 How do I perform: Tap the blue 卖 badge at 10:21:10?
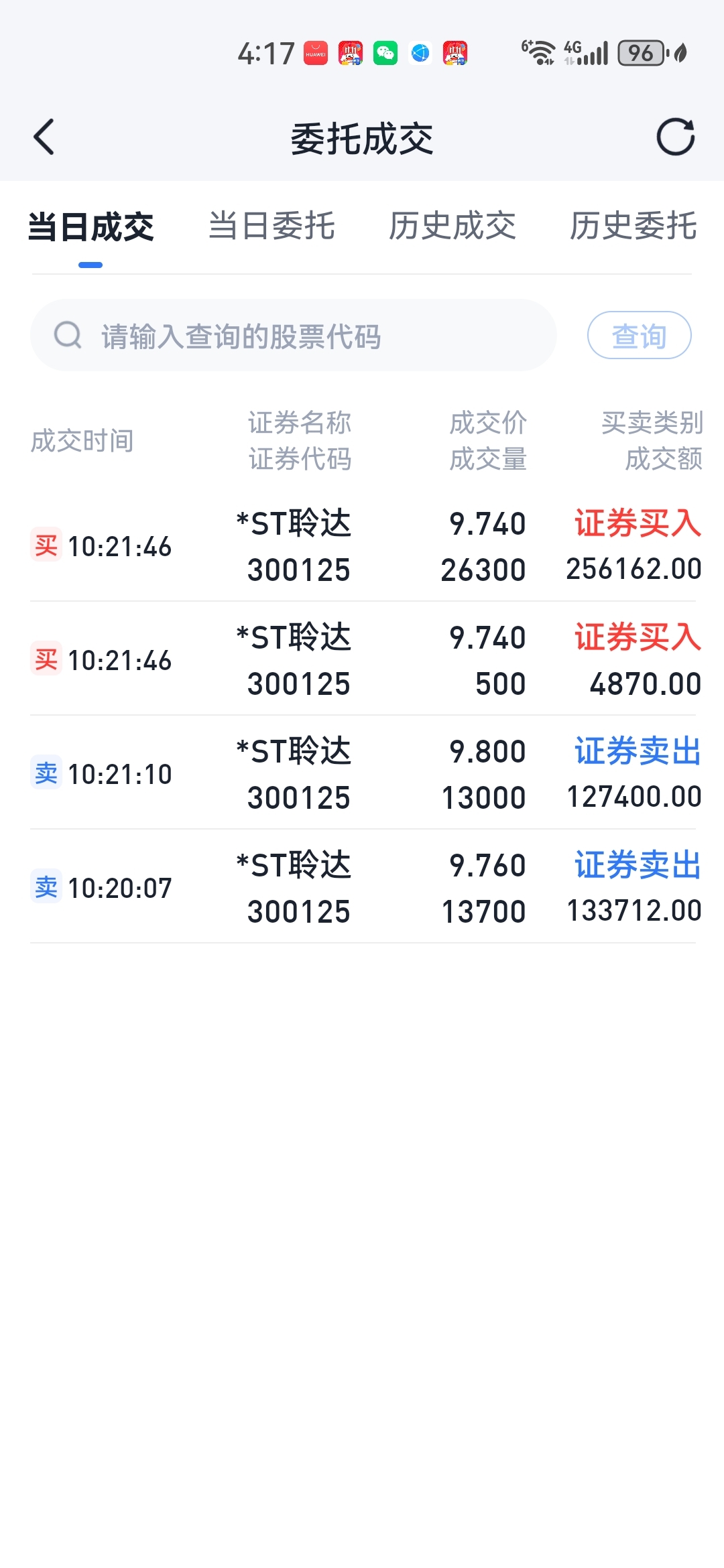46,773
